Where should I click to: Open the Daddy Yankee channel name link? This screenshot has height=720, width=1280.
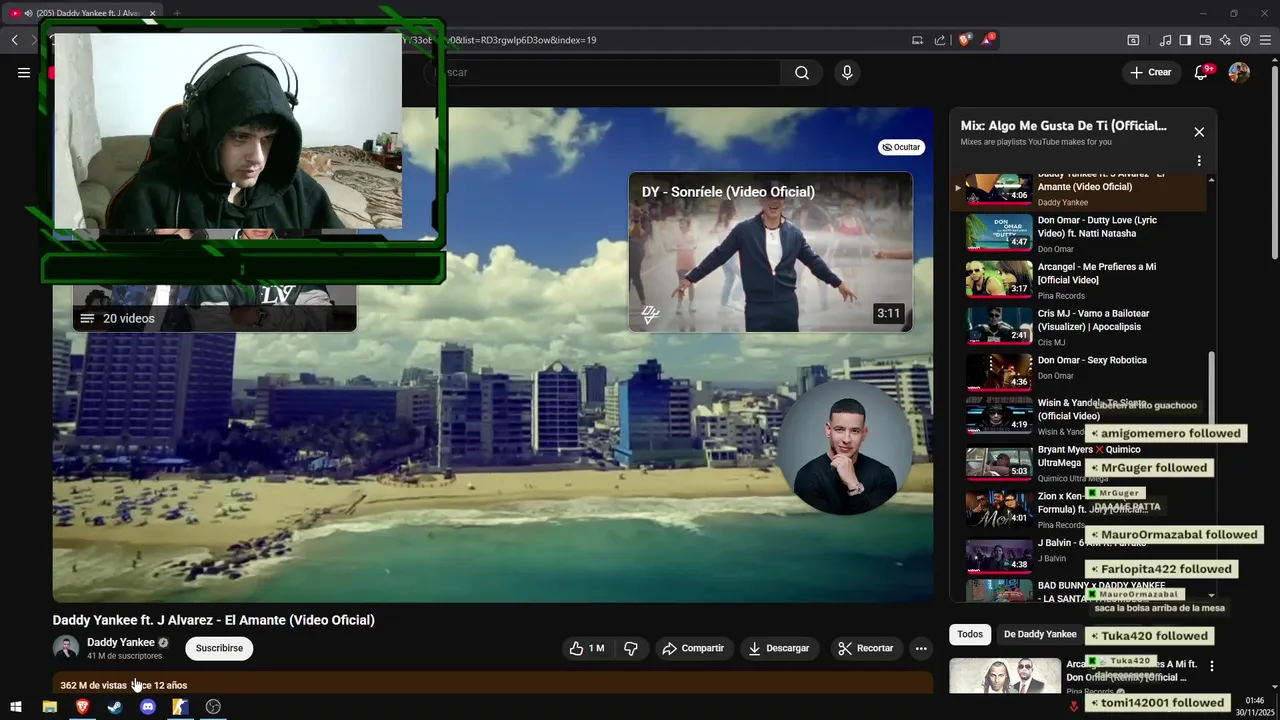point(121,642)
